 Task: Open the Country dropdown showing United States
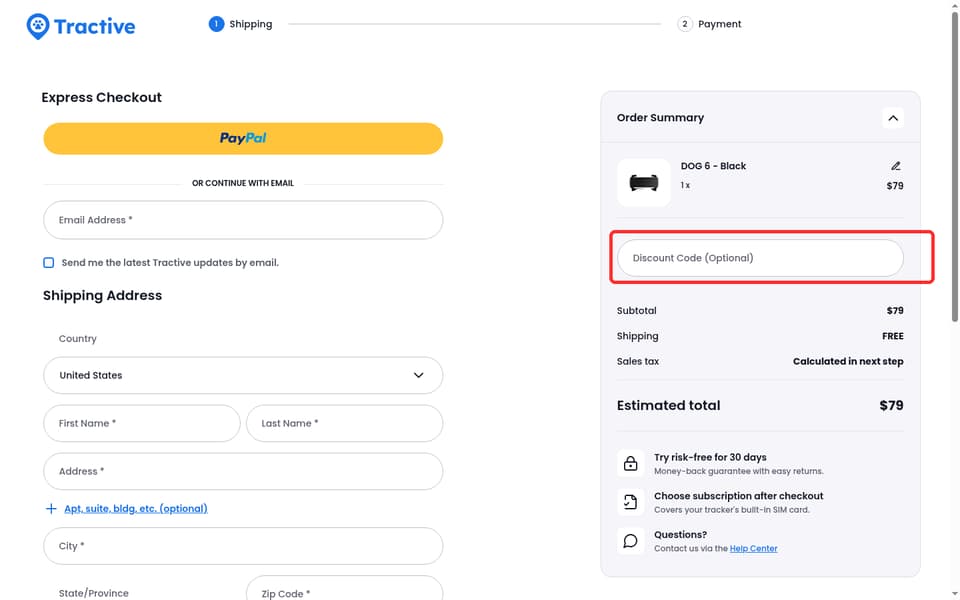pos(243,375)
